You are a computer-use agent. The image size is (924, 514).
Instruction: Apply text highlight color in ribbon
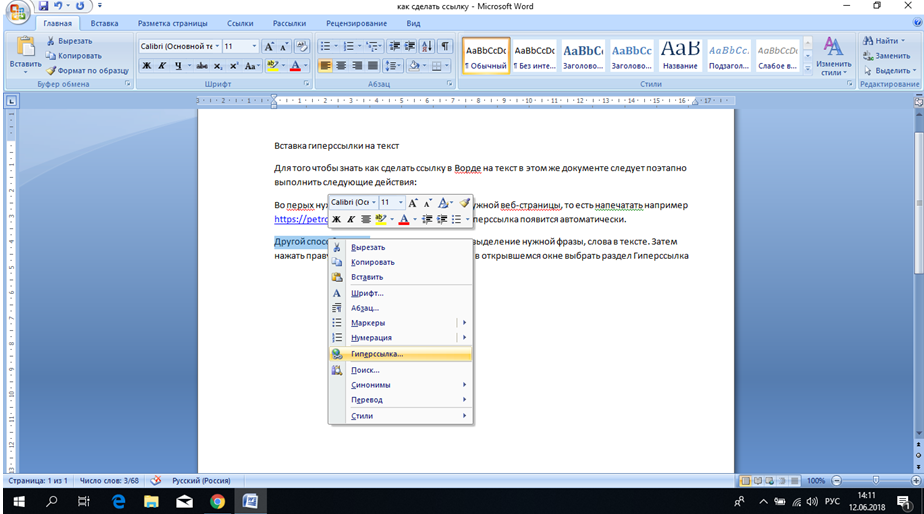coord(272,65)
